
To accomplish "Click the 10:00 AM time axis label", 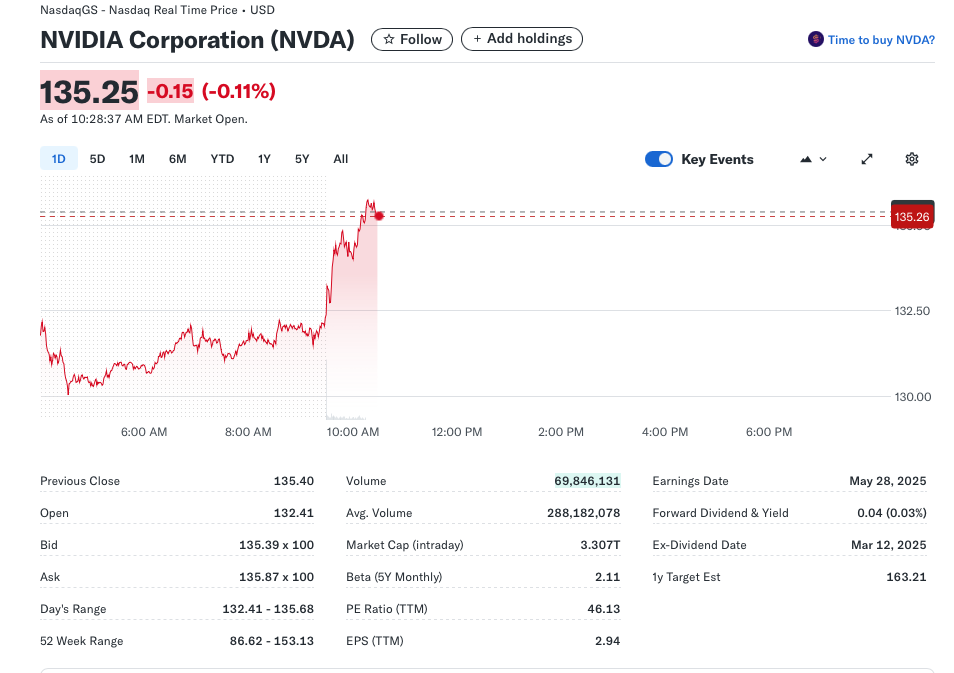I will [353, 432].
